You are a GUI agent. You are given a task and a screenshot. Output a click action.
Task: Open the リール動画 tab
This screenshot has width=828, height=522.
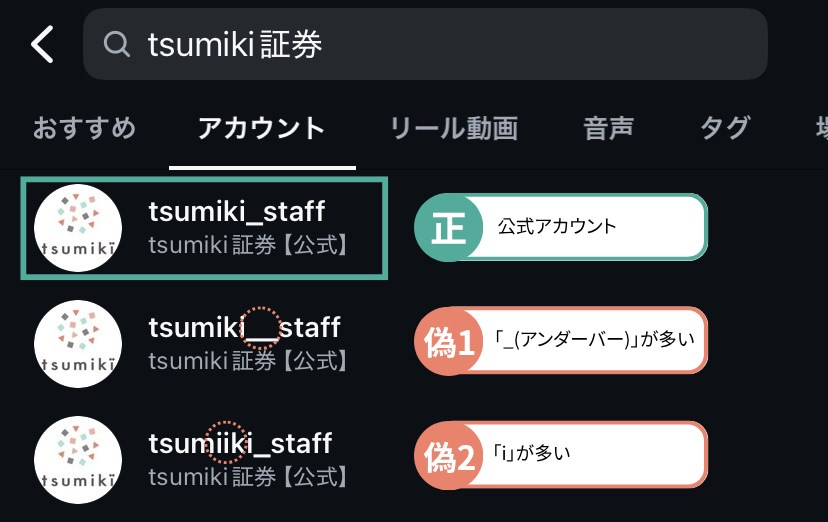click(454, 128)
